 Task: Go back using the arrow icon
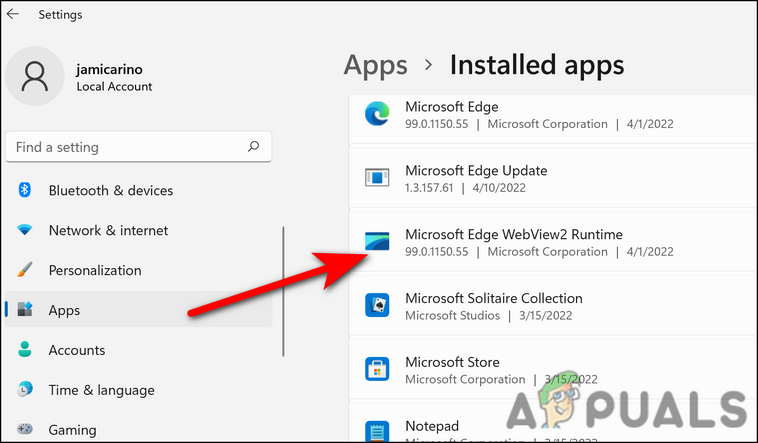(x=13, y=14)
